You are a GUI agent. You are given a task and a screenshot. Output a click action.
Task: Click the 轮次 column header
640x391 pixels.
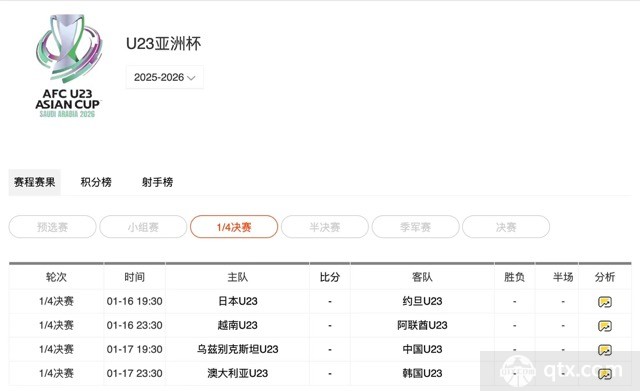click(56, 277)
